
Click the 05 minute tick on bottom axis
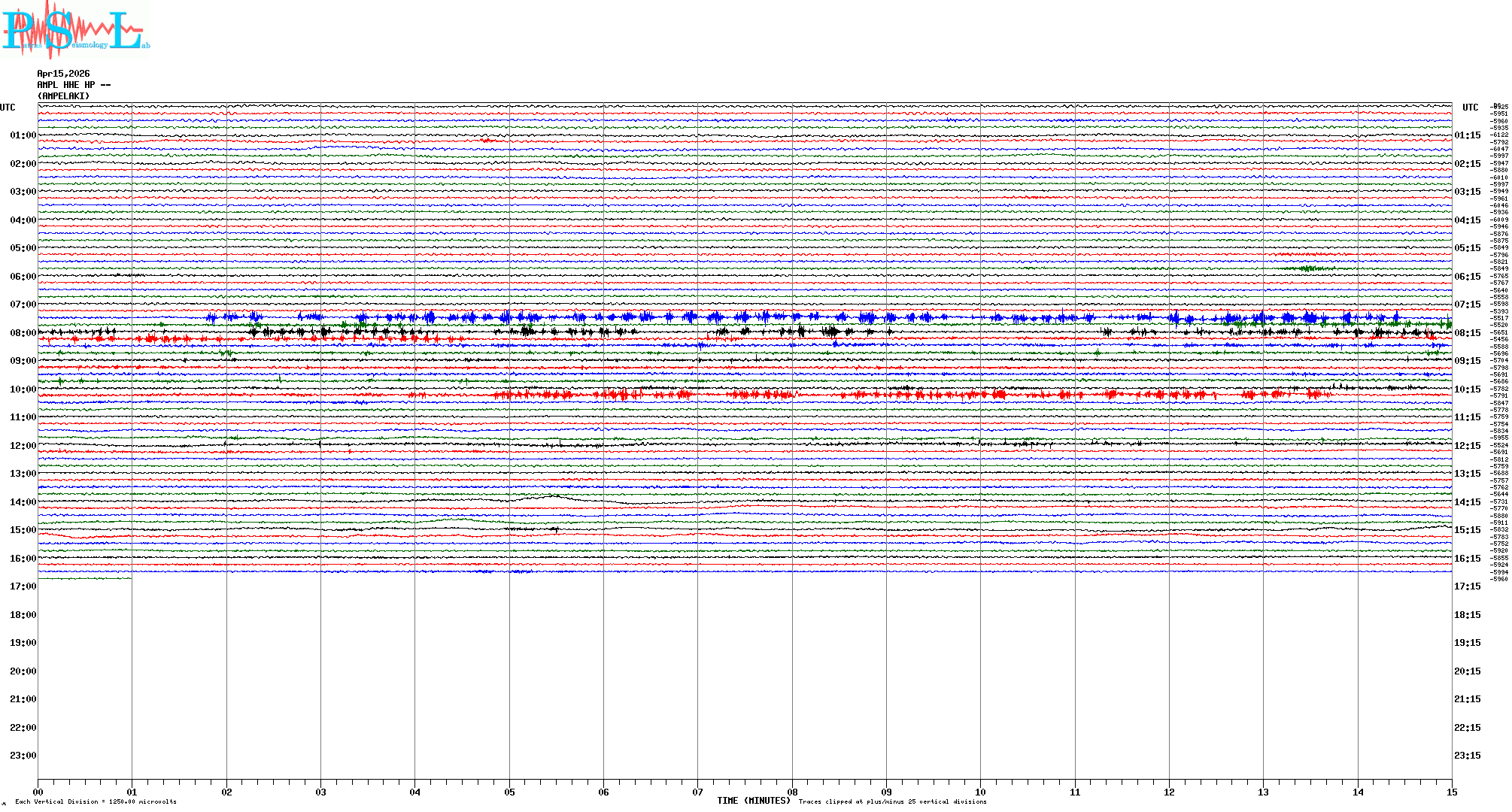click(509, 792)
